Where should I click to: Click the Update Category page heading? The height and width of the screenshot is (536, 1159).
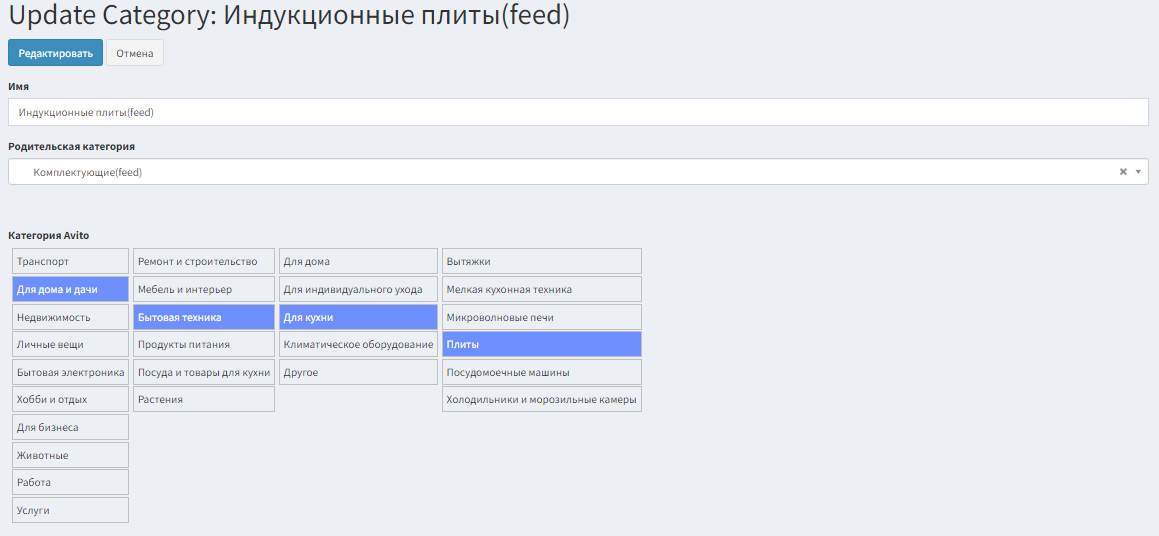(289, 16)
